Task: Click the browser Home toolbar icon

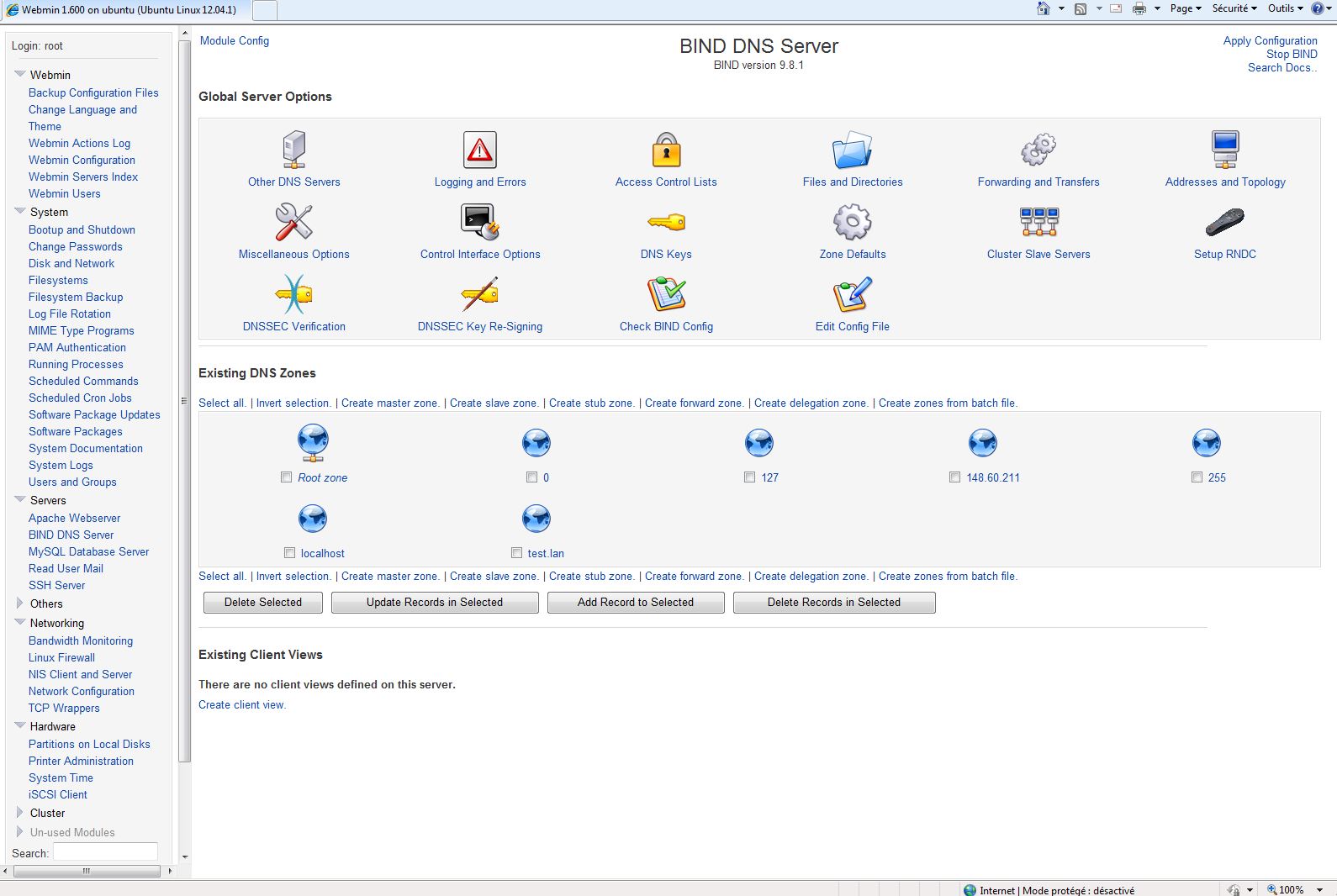Action: (x=1044, y=8)
